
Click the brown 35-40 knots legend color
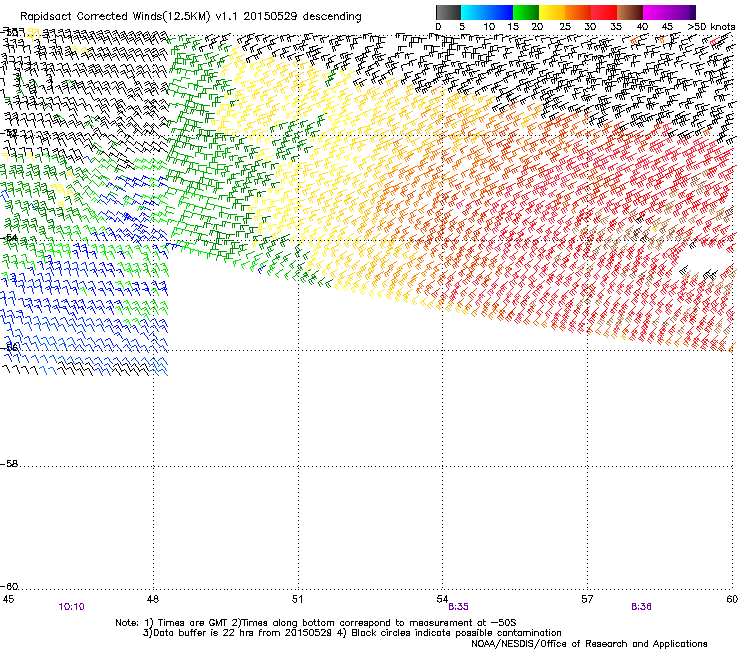pyautogui.click(x=630, y=12)
